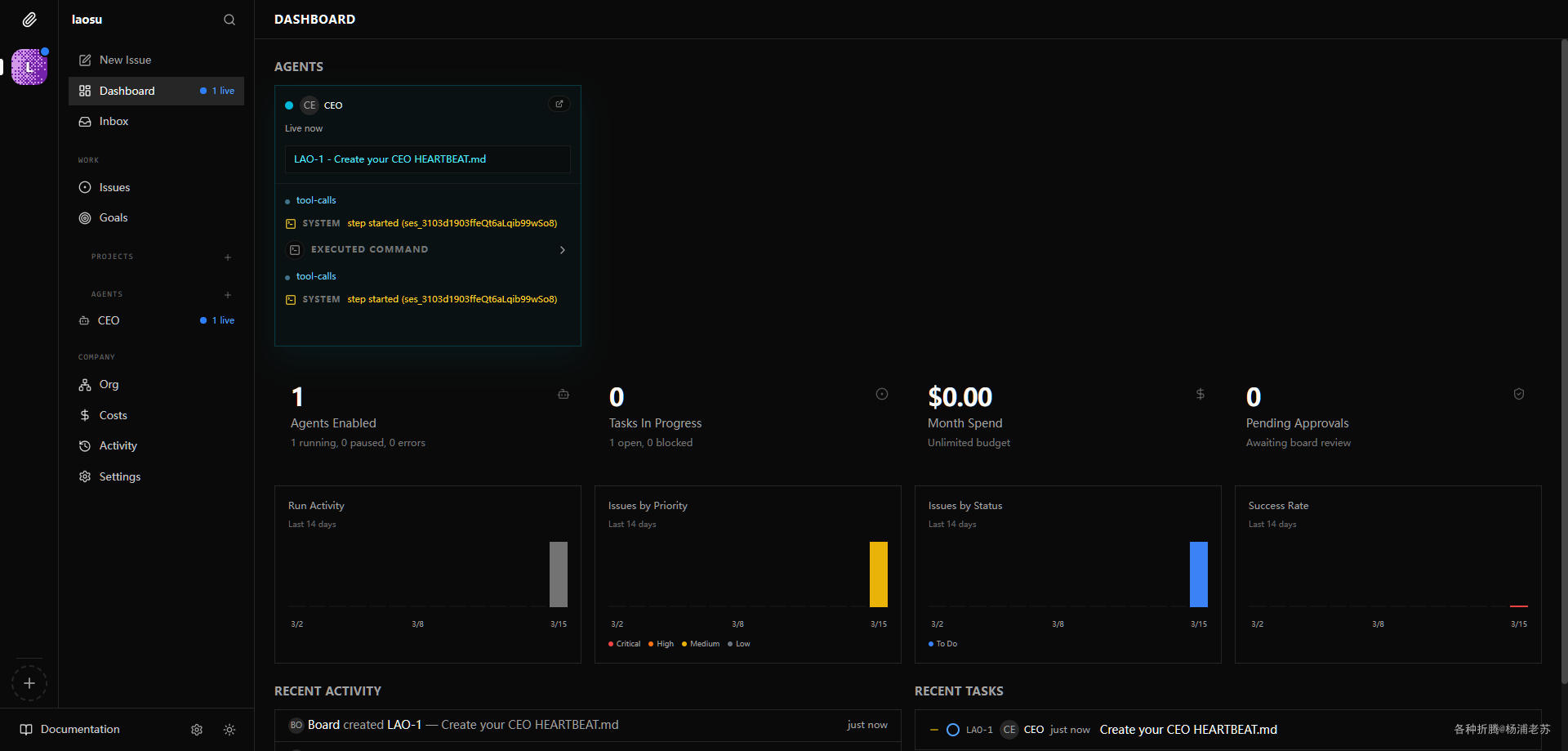Go to Inbox
The height and width of the screenshot is (751, 1568).
tap(157, 122)
